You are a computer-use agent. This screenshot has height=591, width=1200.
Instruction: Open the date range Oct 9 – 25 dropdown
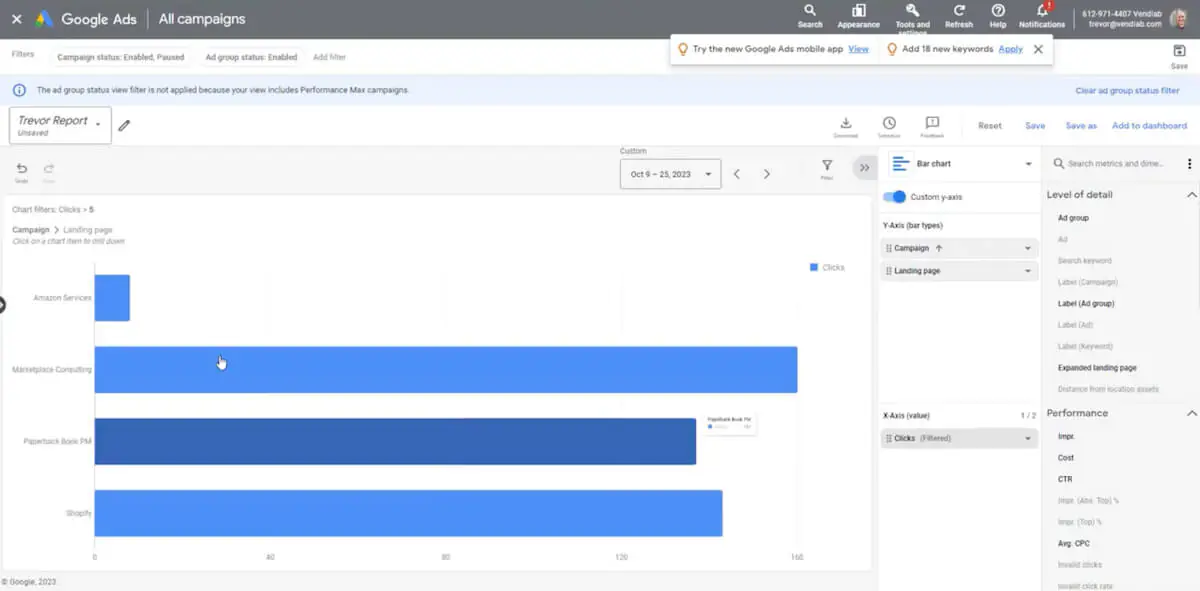[670, 174]
